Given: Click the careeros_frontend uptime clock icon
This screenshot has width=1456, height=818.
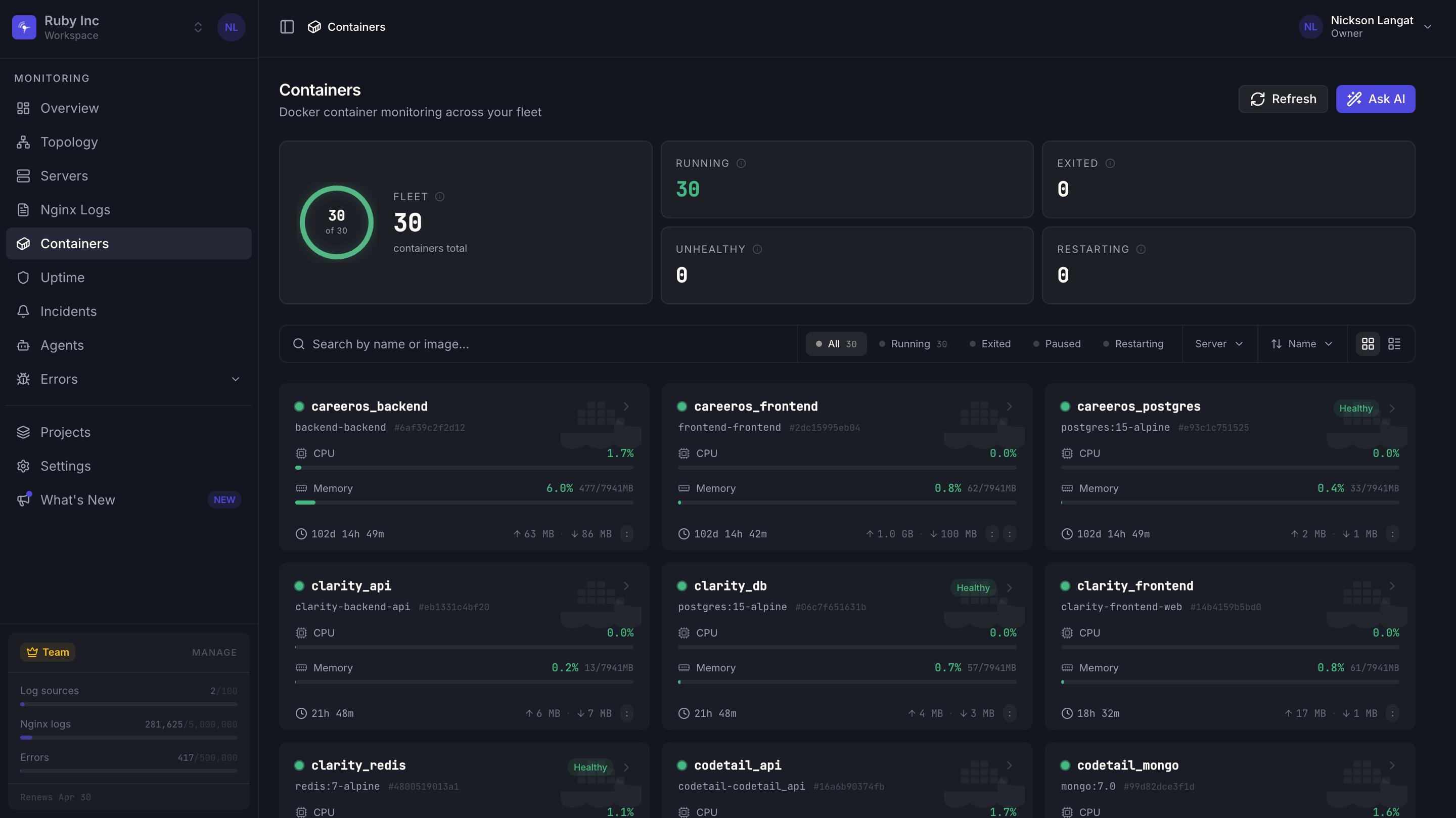Looking at the screenshot, I should (x=684, y=534).
